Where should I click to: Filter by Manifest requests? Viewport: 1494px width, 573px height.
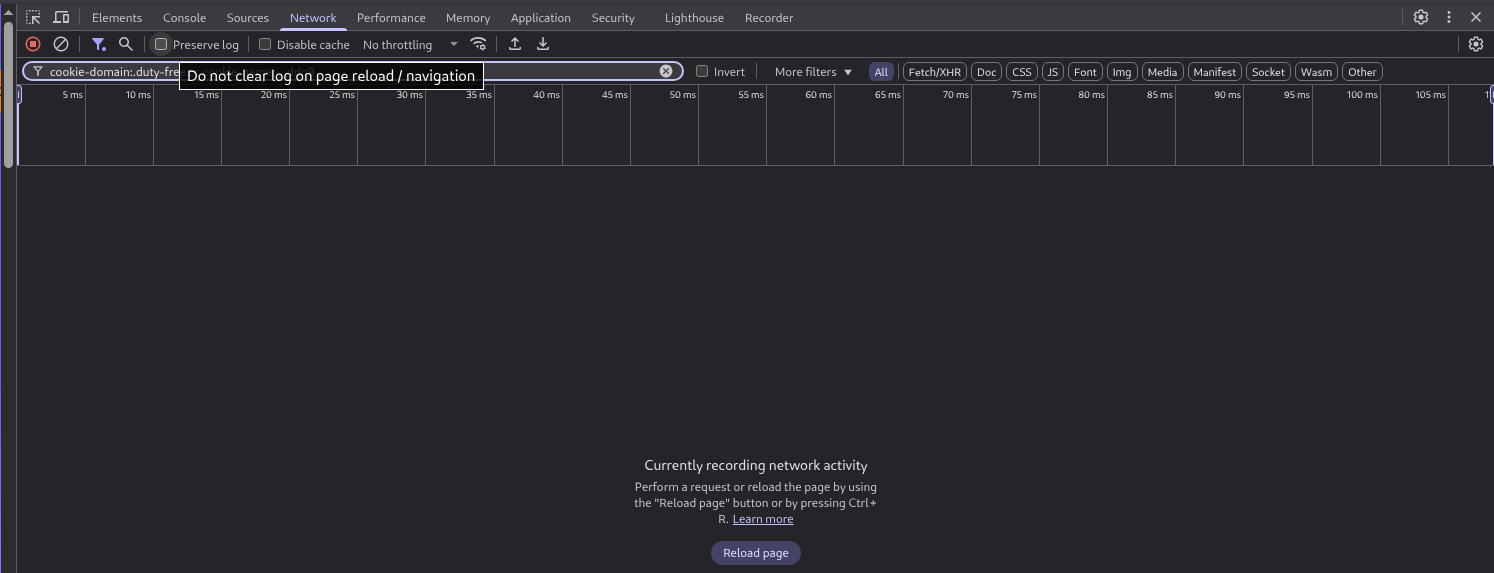point(1215,72)
